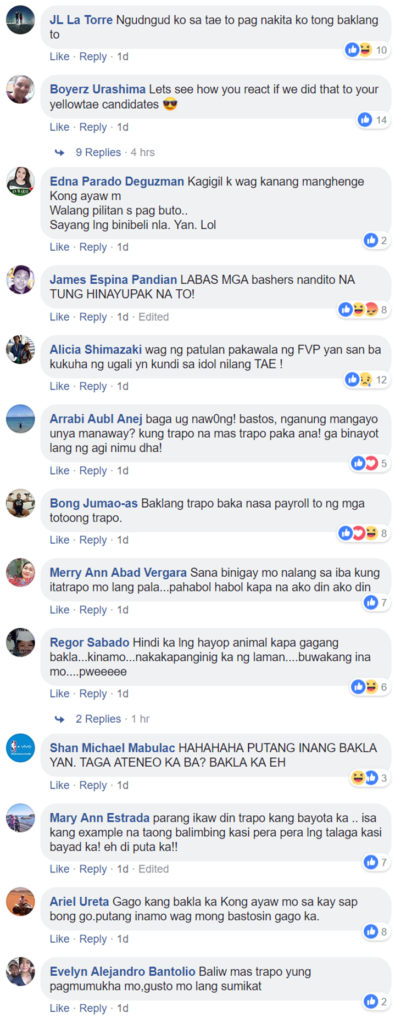Open the reactions on JL La Torre's comment
Screen dimensions: 412x1024
click(x=366, y=50)
